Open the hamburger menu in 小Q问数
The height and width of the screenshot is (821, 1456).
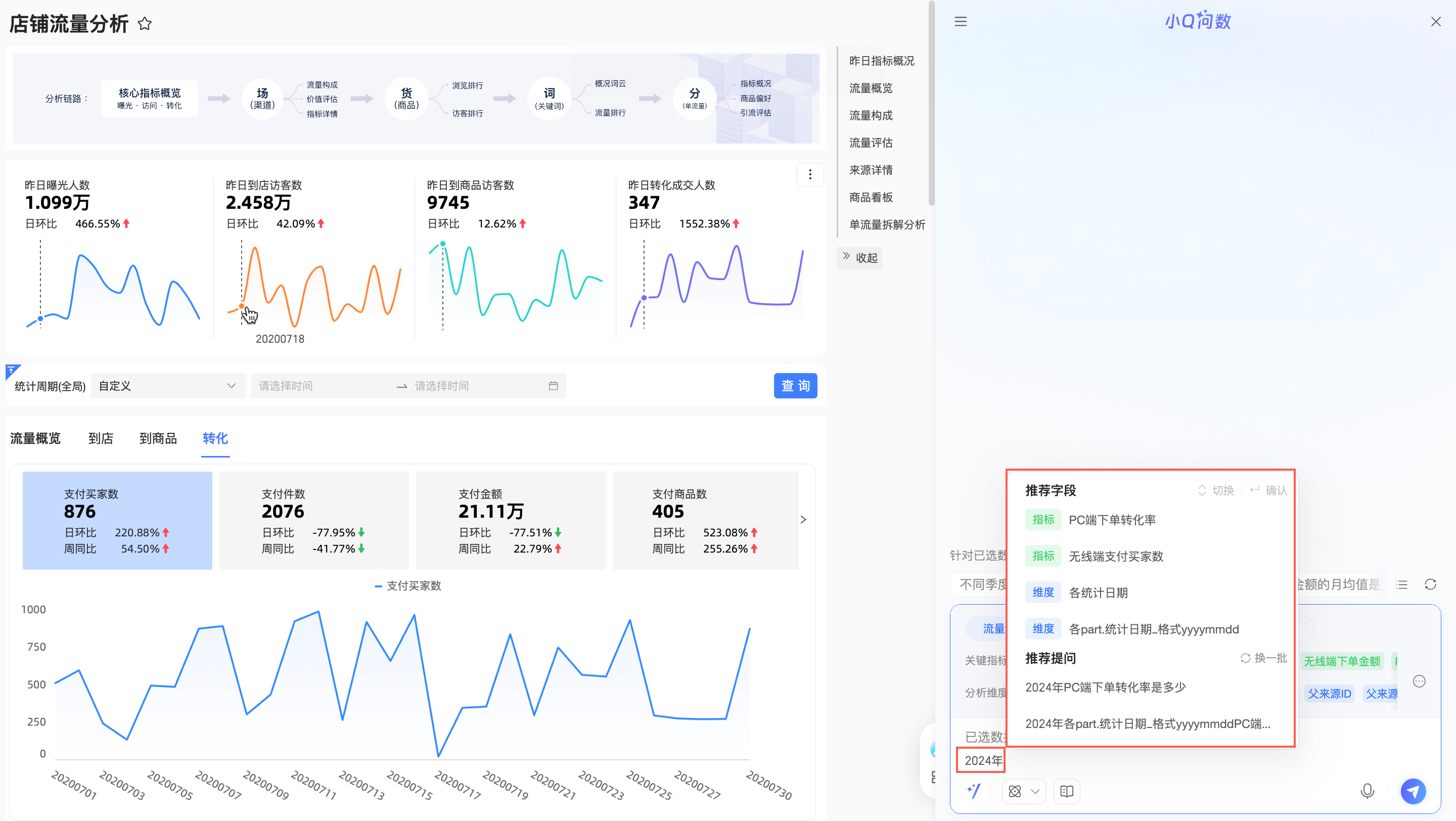(x=961, y=21)
